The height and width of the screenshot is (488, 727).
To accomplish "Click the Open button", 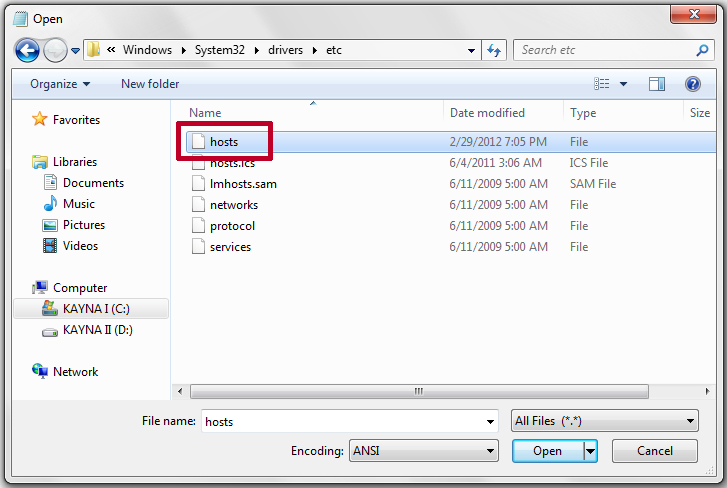I will 548,451.
